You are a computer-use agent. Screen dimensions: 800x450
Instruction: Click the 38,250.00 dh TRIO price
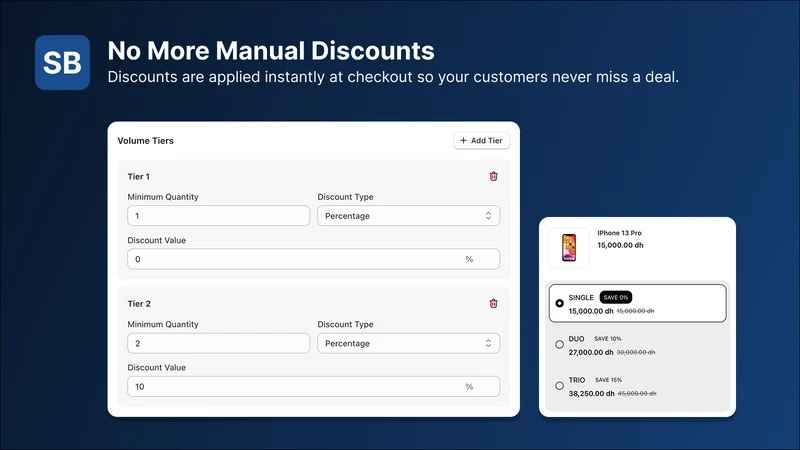[591, 394]
